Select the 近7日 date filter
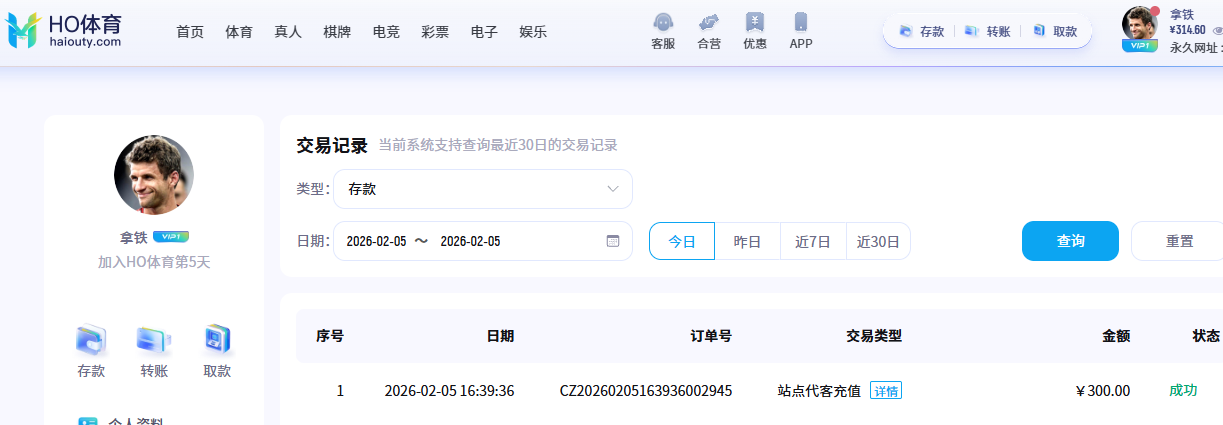The height and width of the screenshot is (425, 1223). (x=813, y=241)
